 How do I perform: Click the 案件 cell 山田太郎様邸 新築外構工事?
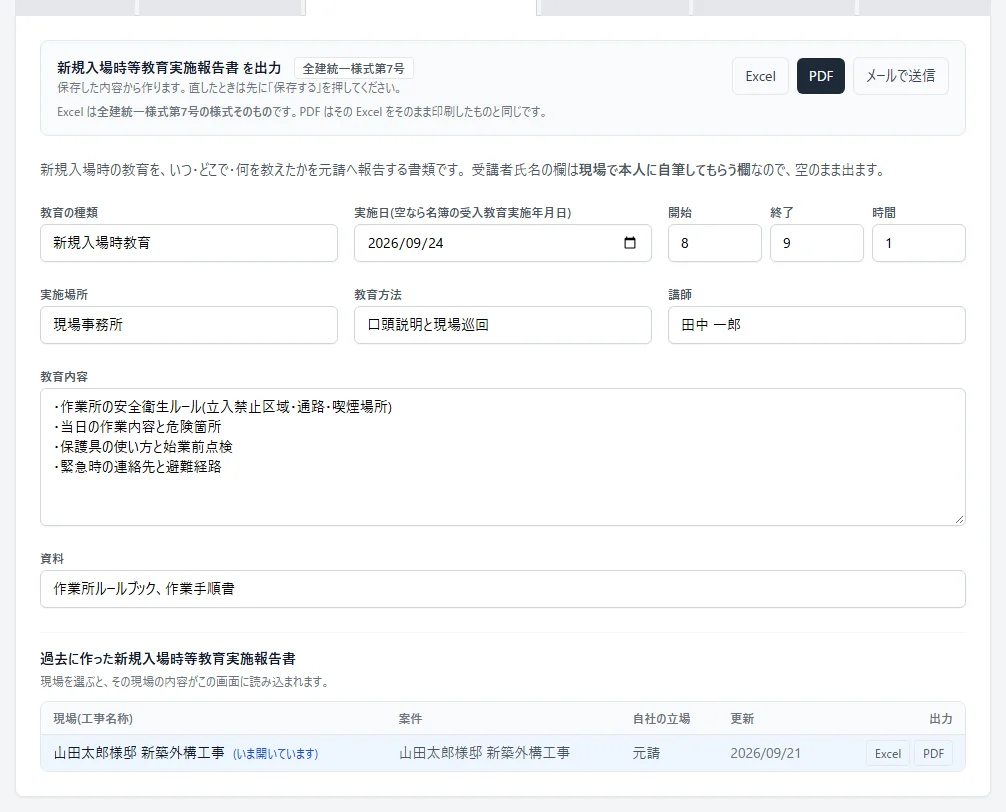coord(484,753)
